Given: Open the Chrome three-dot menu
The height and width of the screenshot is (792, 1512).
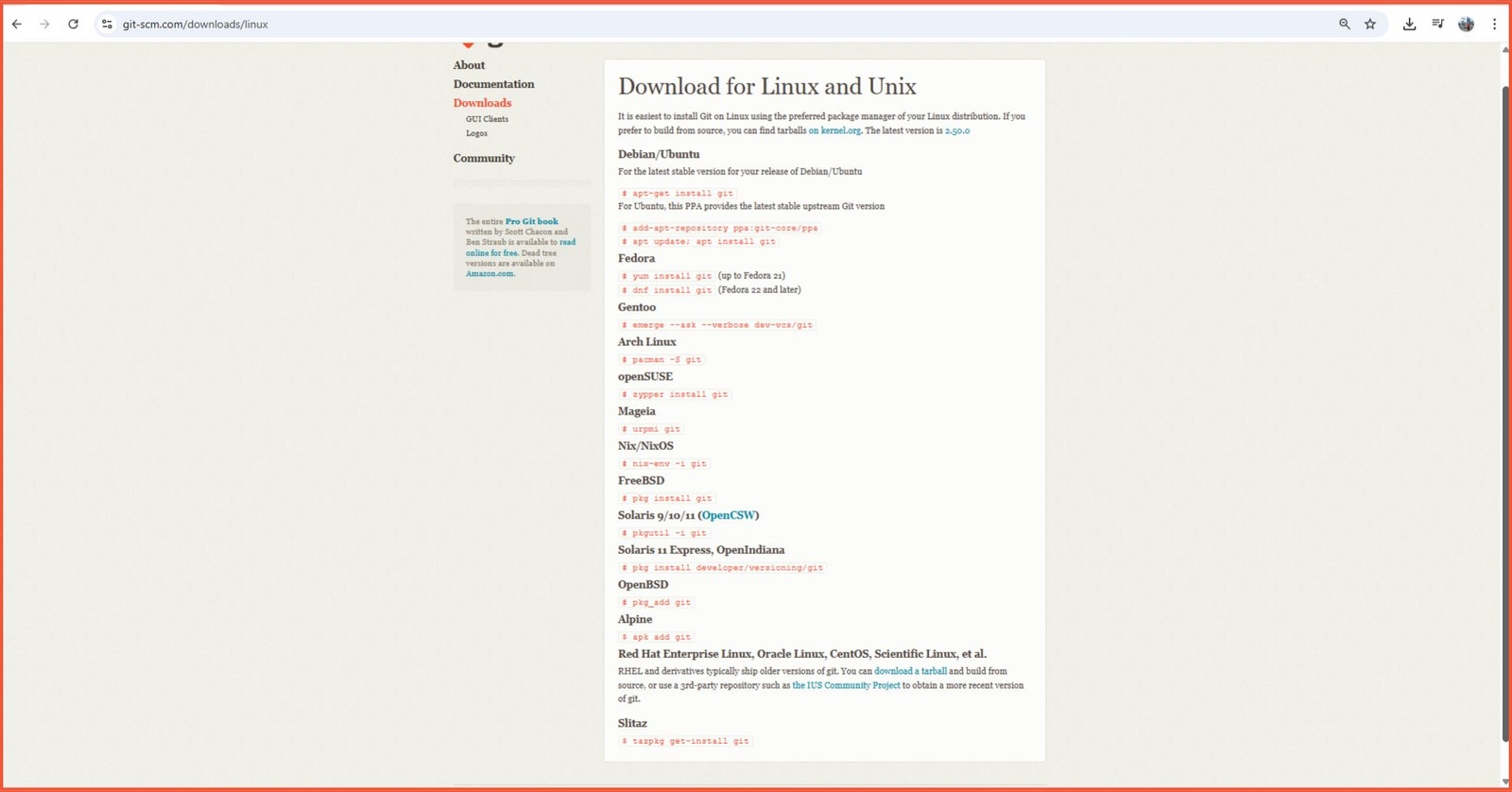Looking at the screenshot, I should (1494, 25).
